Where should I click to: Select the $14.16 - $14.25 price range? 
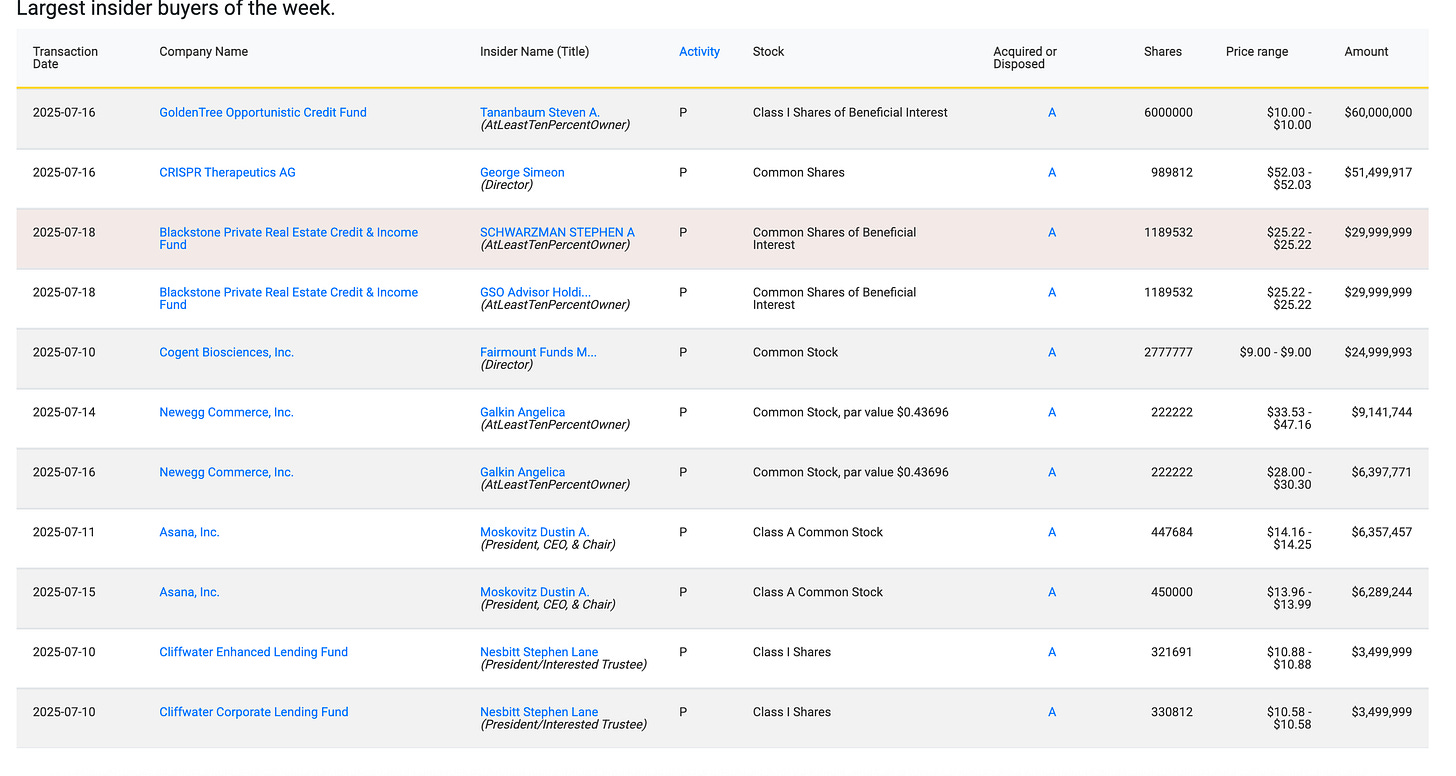point(1289,539)
